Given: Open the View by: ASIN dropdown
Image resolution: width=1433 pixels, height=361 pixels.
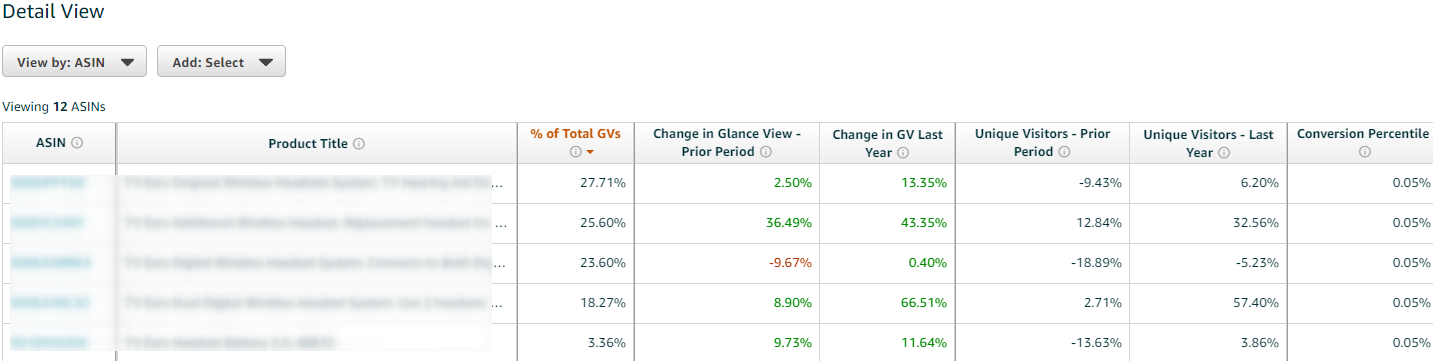Looking at the screenshot, I should [x=75, y=61].
